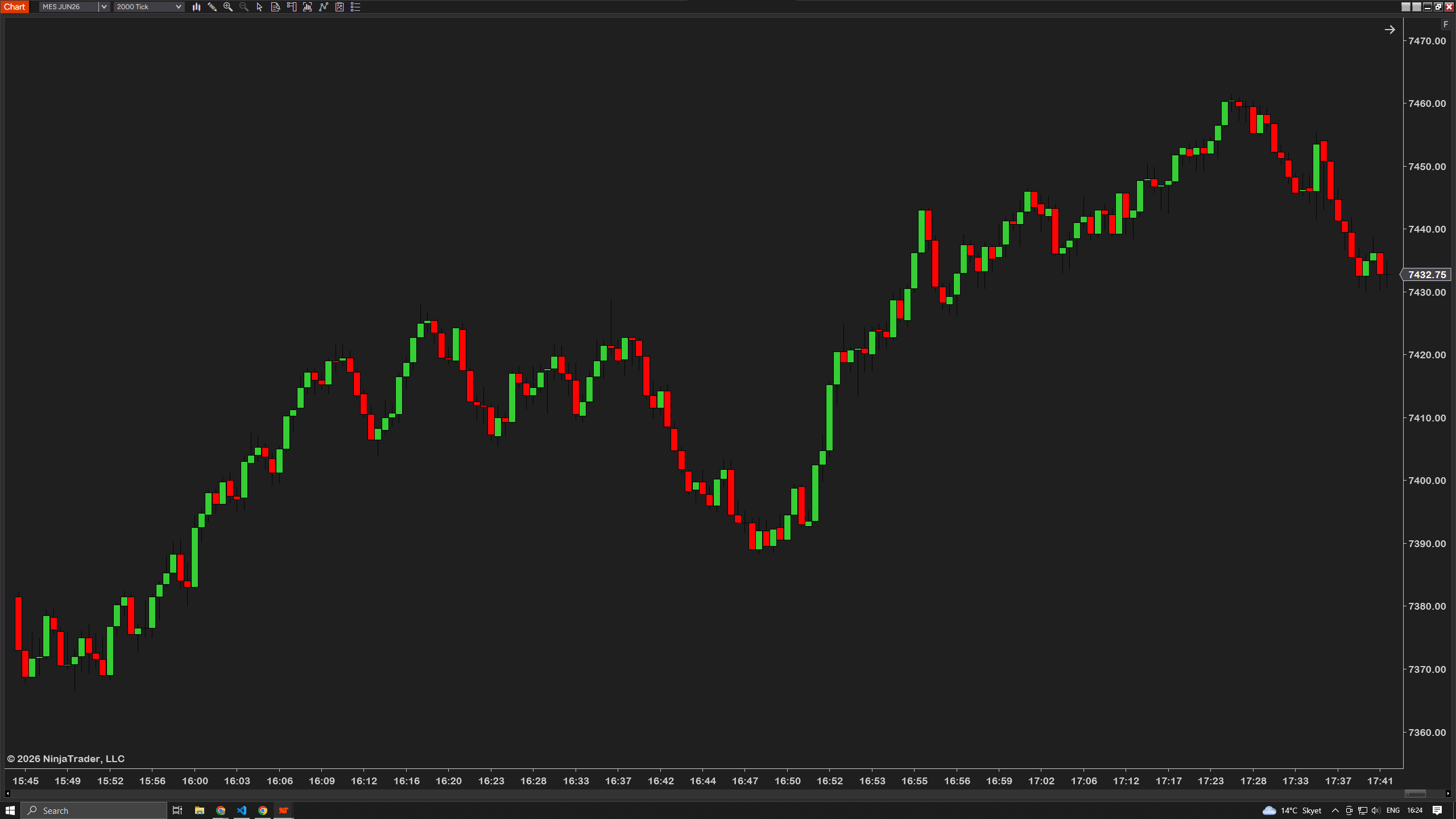Open the Indicators line-graph icon
The image size is (1456, 819).
click(x=324, y=7)
